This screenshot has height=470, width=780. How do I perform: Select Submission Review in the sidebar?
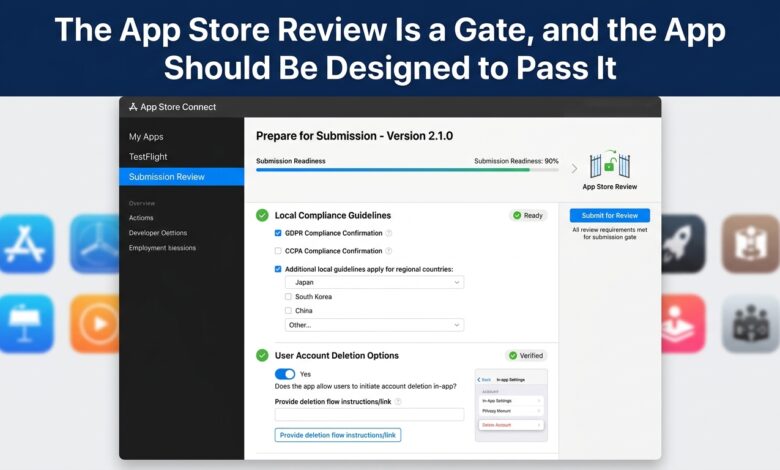click(x=182, y=177)
